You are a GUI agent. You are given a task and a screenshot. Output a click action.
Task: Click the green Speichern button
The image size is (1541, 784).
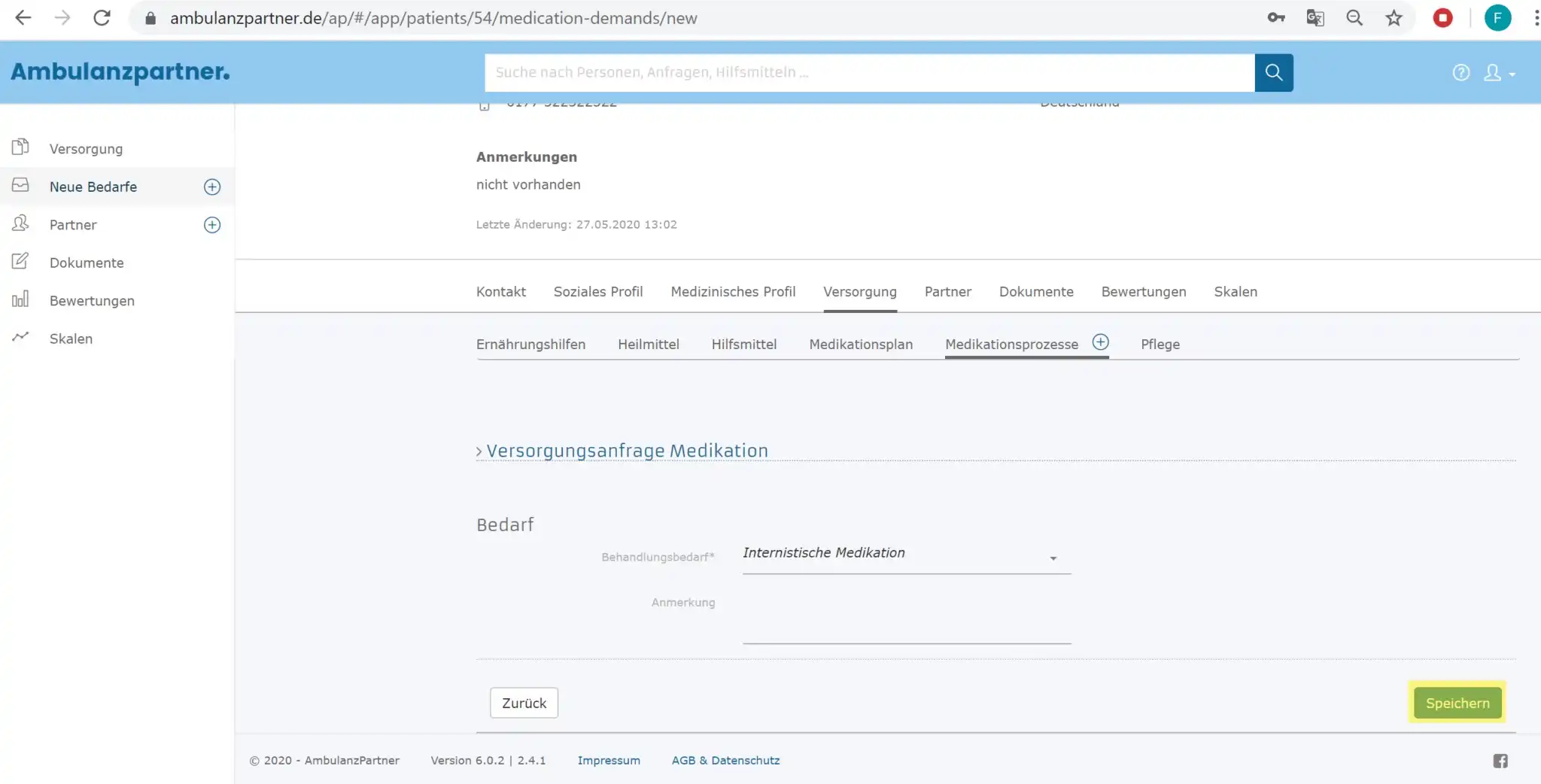(1457, 703)
